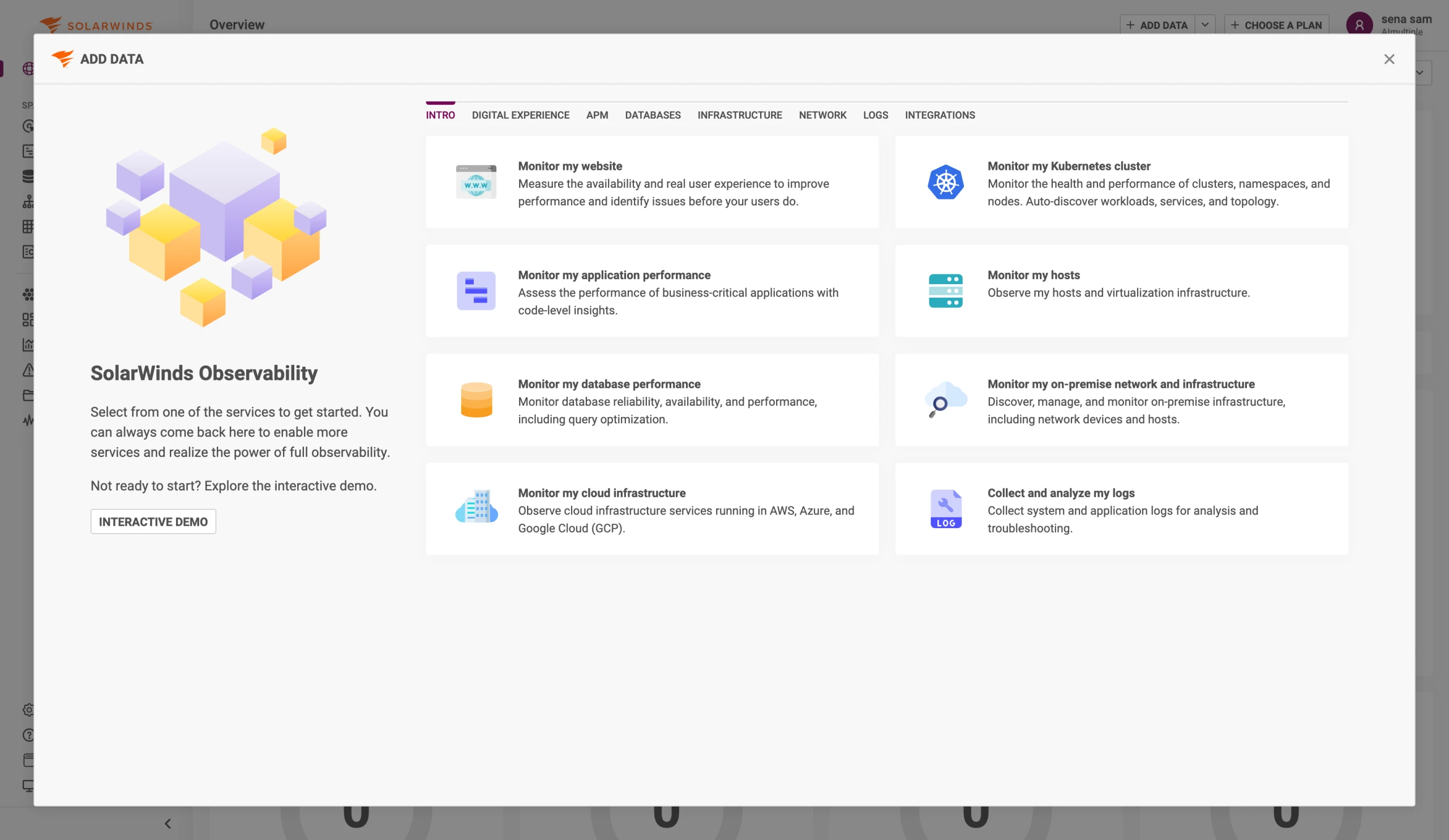1449x840 pixels.
Task: Open help question mark in sidebar
Action: click(28, 735)
